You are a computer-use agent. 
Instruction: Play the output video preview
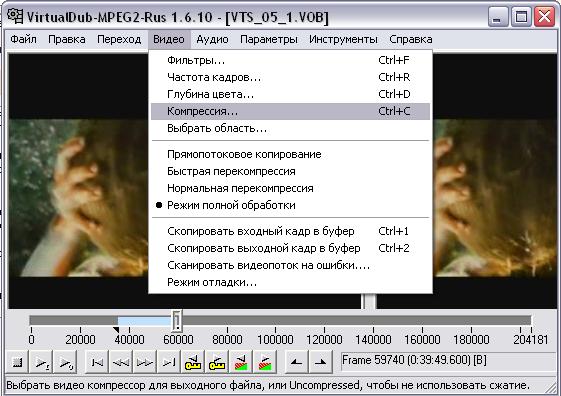pos(66,362)
